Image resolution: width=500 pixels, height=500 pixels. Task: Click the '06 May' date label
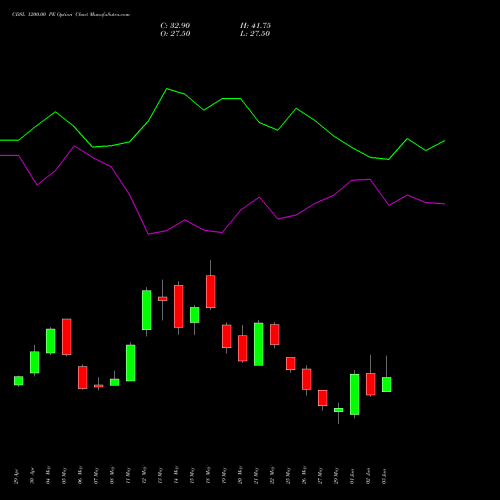81,475
